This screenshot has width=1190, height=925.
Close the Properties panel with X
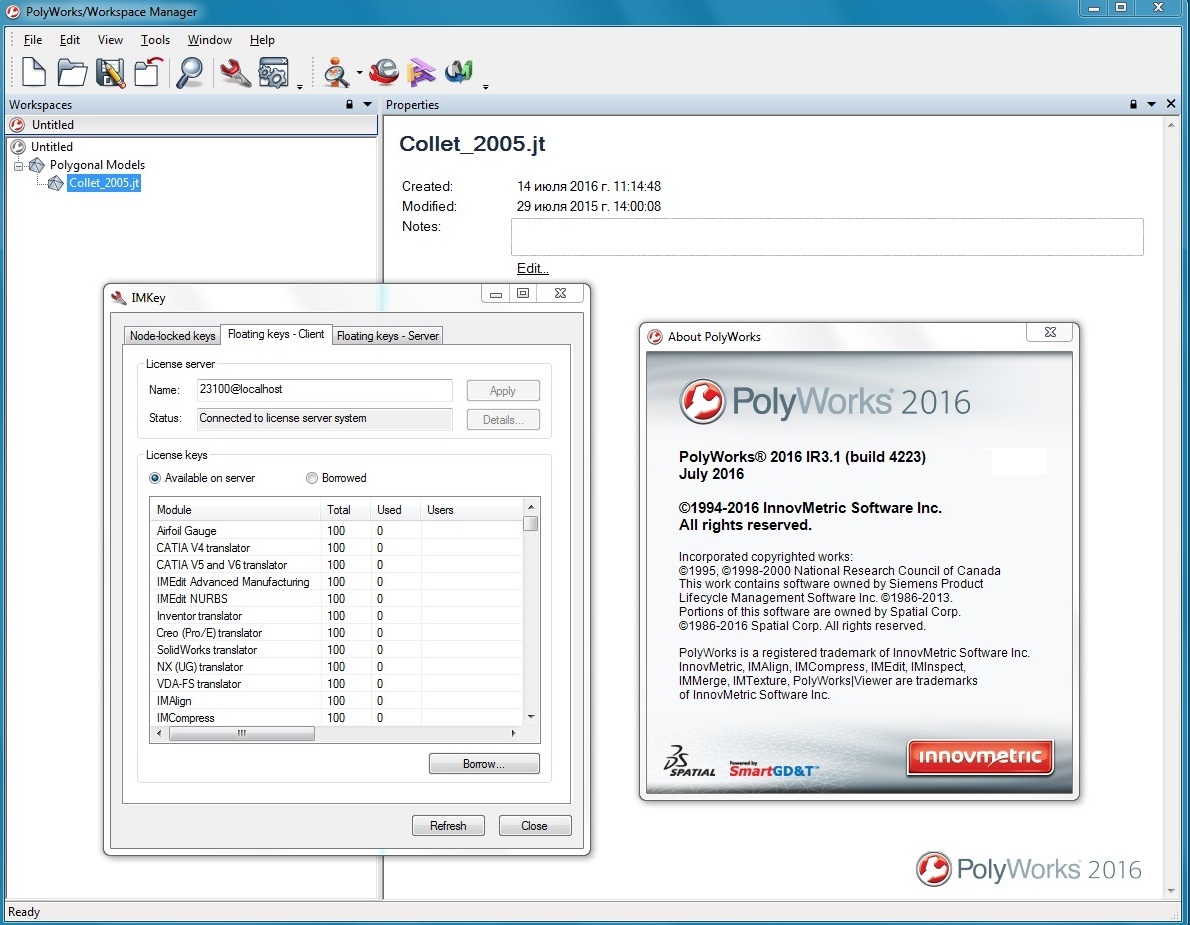tap(1171, 103)
